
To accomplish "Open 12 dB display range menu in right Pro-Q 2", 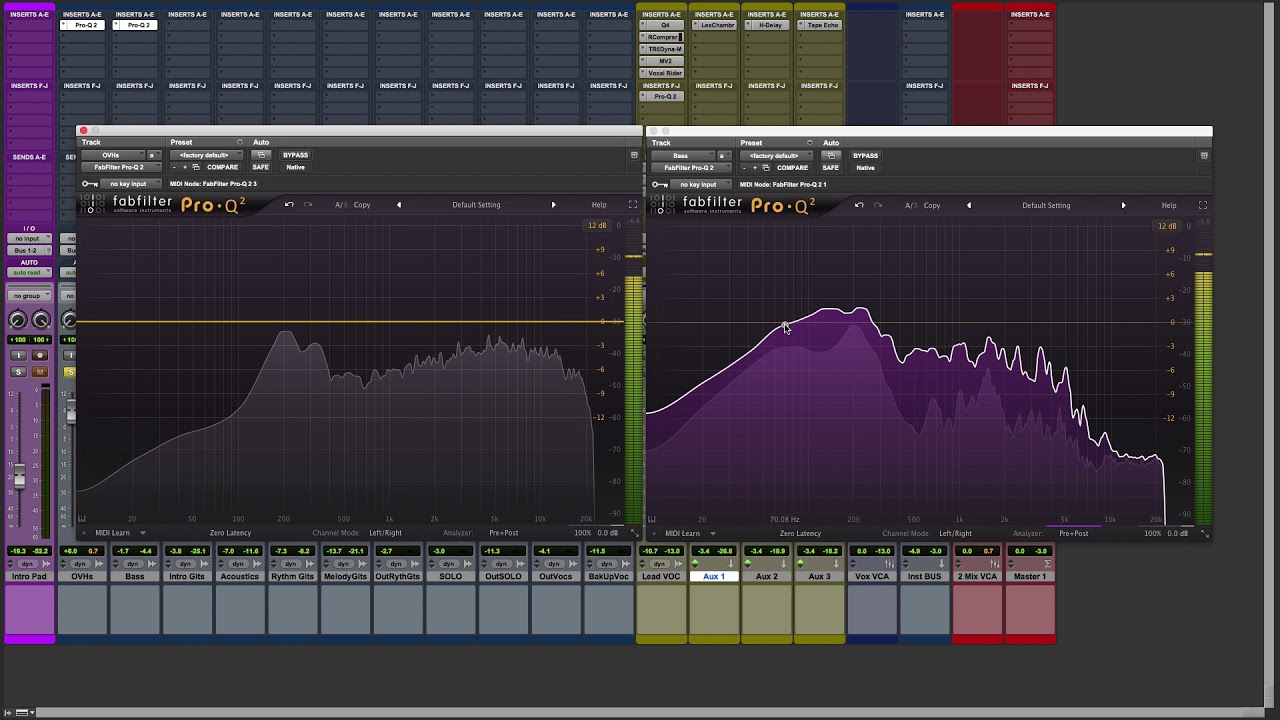I will coord(1167,226).
